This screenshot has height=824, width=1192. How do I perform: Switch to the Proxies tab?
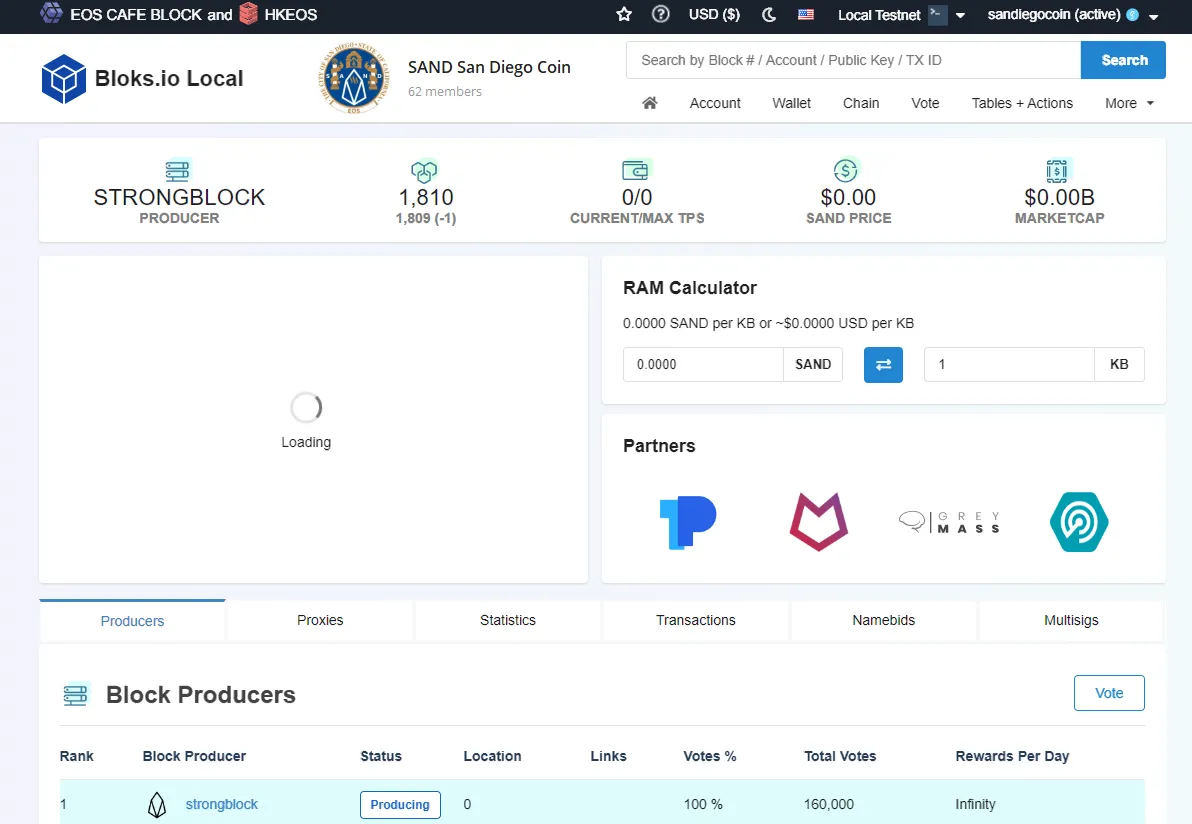(320, 620)
